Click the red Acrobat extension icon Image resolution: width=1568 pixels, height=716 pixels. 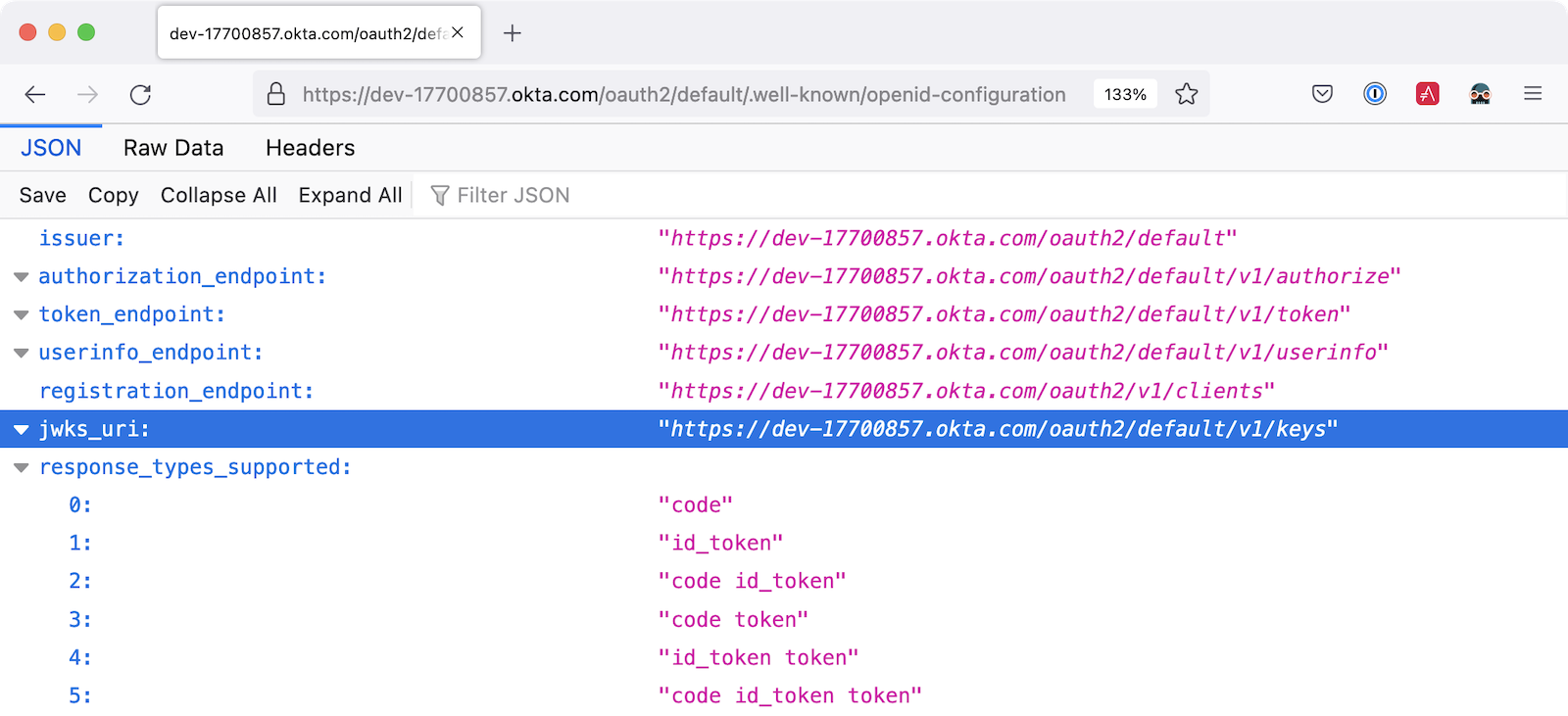click(1427, 94)
